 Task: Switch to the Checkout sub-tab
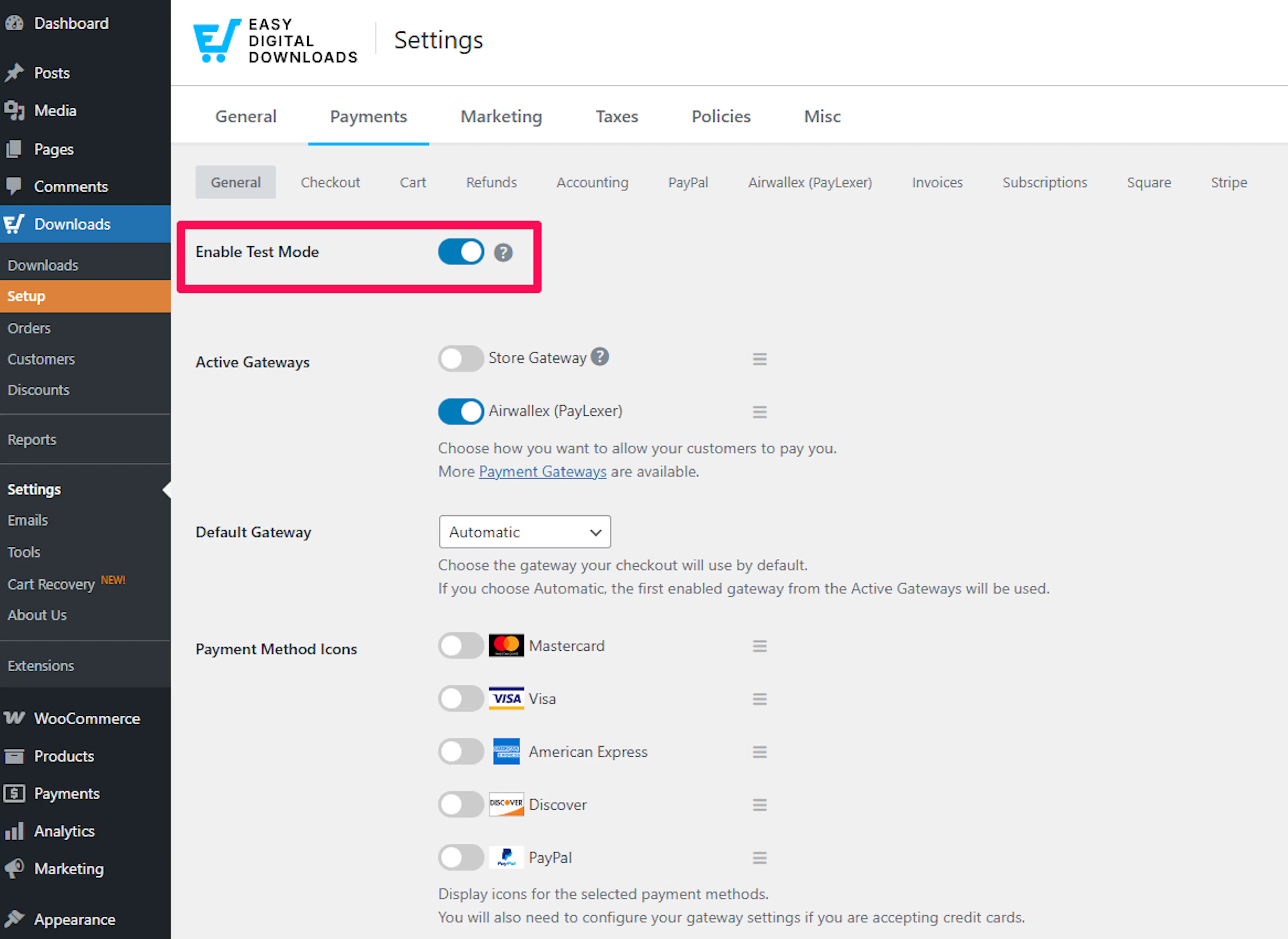(x=330, y=182)
